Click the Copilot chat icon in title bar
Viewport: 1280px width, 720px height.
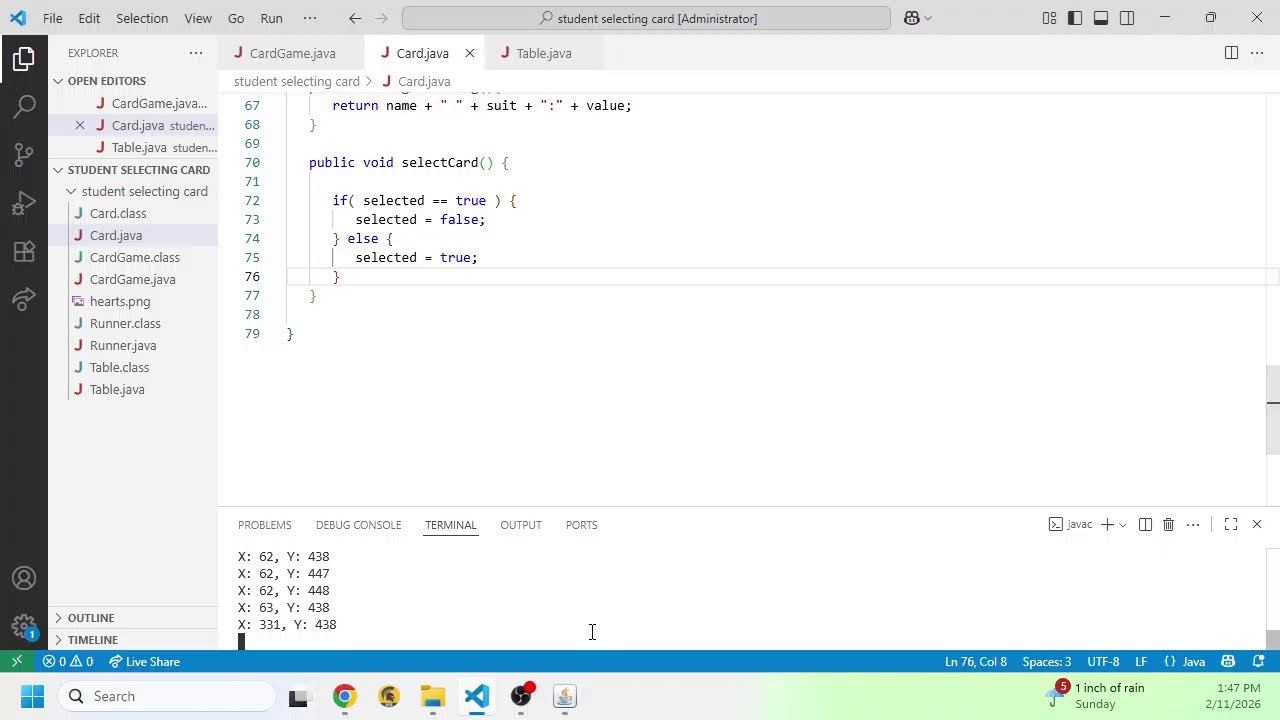(912, 18)
